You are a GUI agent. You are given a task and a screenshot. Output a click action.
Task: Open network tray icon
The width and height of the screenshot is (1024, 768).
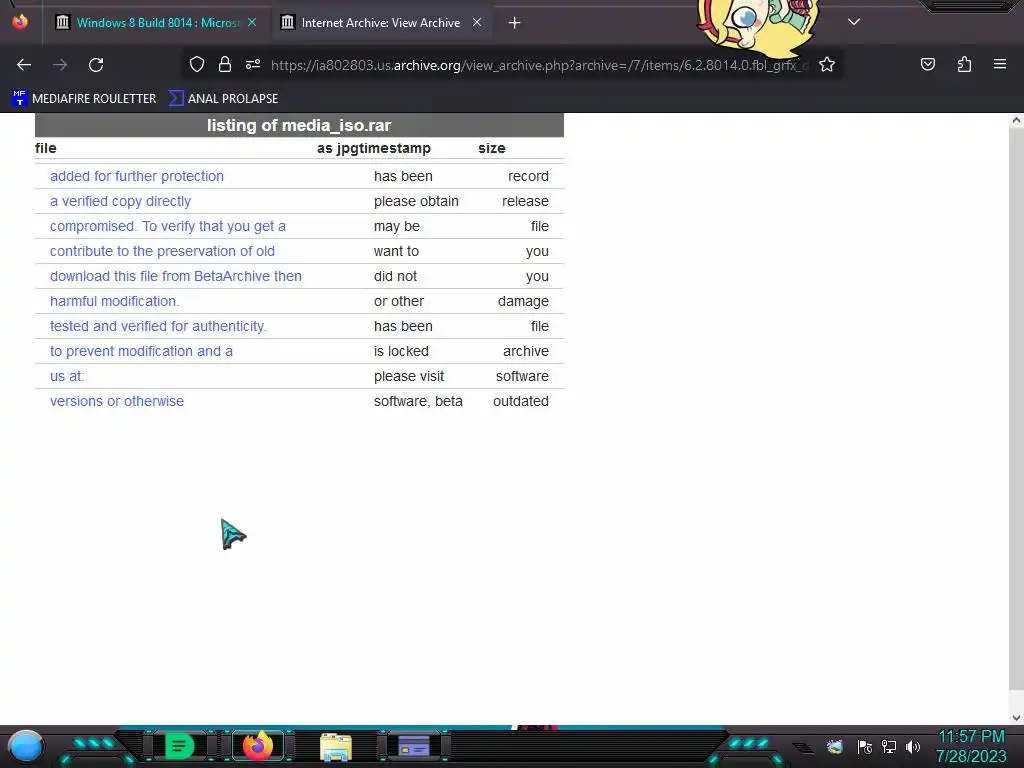coord(888,746)
